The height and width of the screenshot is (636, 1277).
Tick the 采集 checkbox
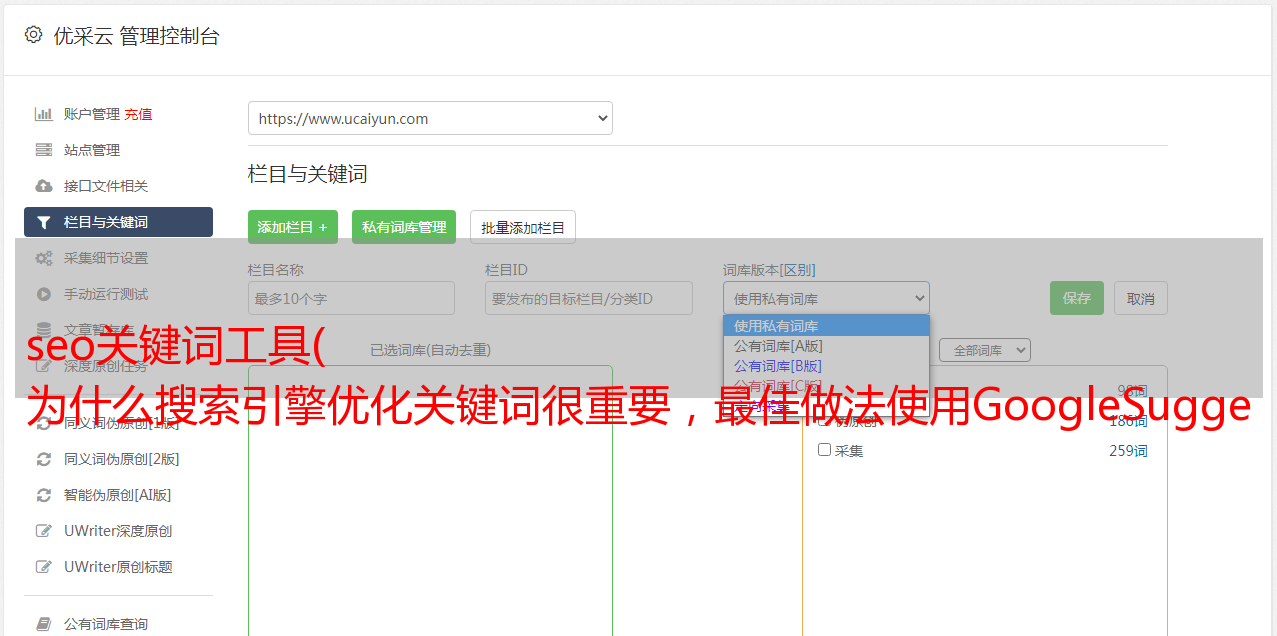point(825,450)
